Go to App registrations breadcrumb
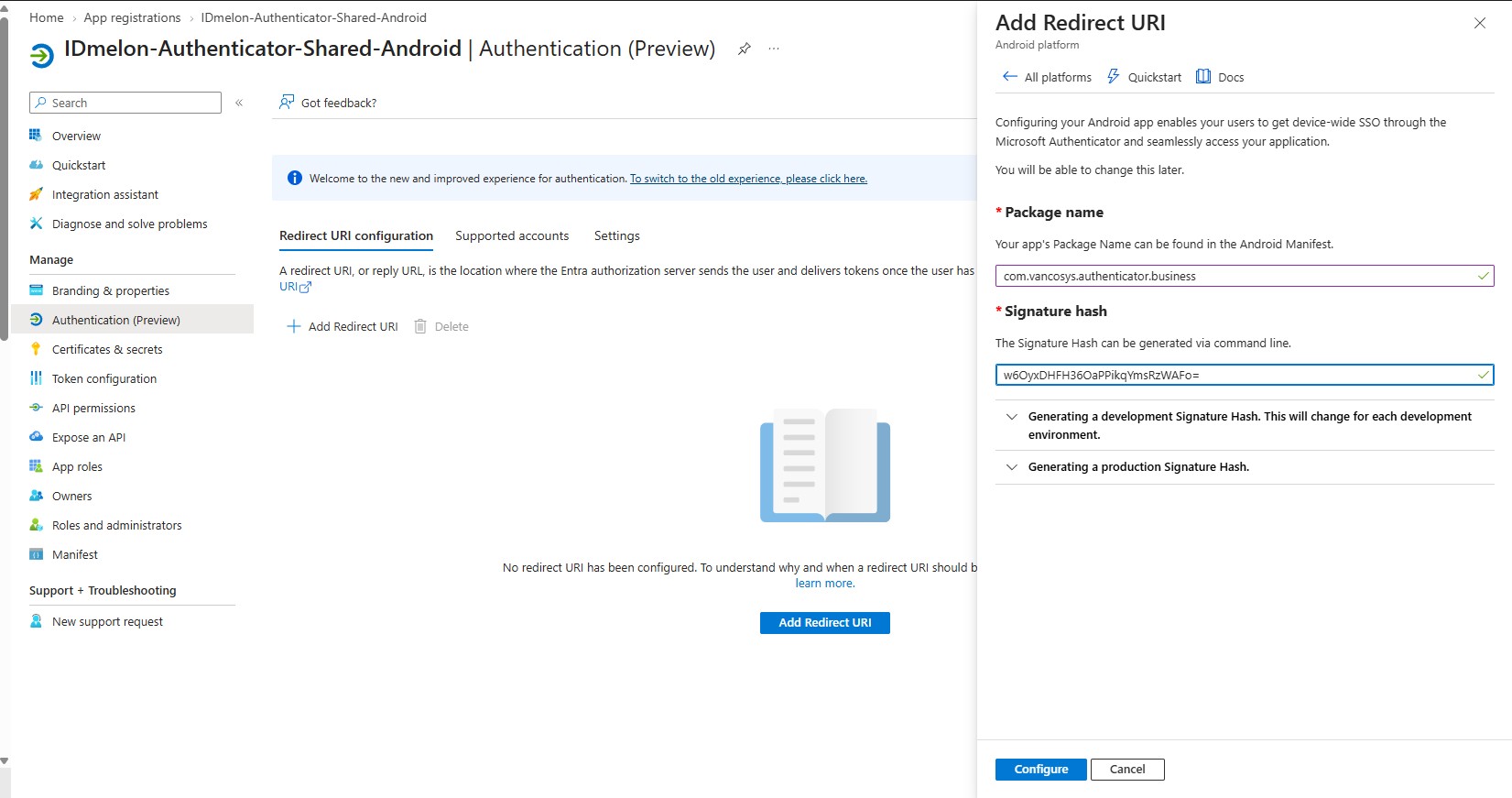 click(x=133, y=17)
